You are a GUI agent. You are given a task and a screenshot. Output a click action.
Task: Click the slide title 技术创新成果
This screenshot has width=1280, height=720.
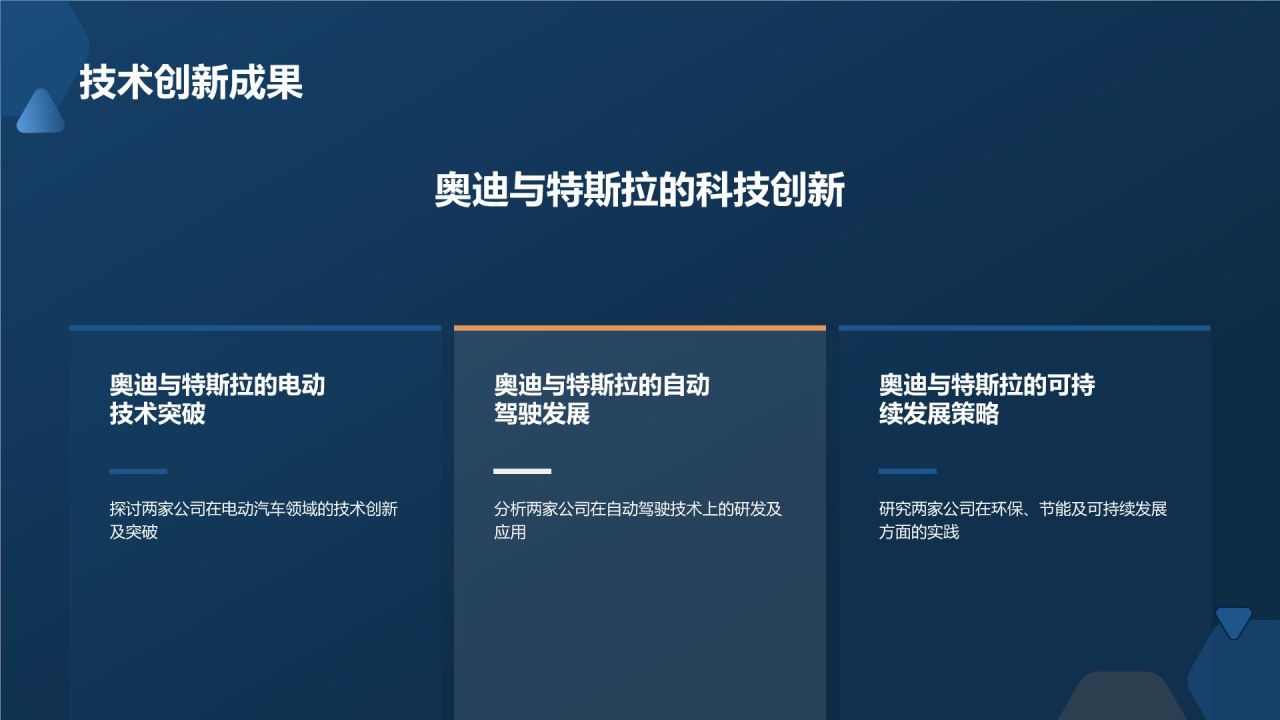click(x=191, y=83)
